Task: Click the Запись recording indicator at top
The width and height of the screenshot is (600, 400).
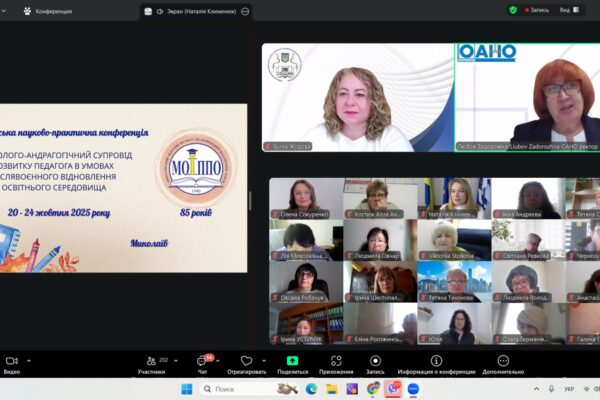Action: click(x=538, y=10)
